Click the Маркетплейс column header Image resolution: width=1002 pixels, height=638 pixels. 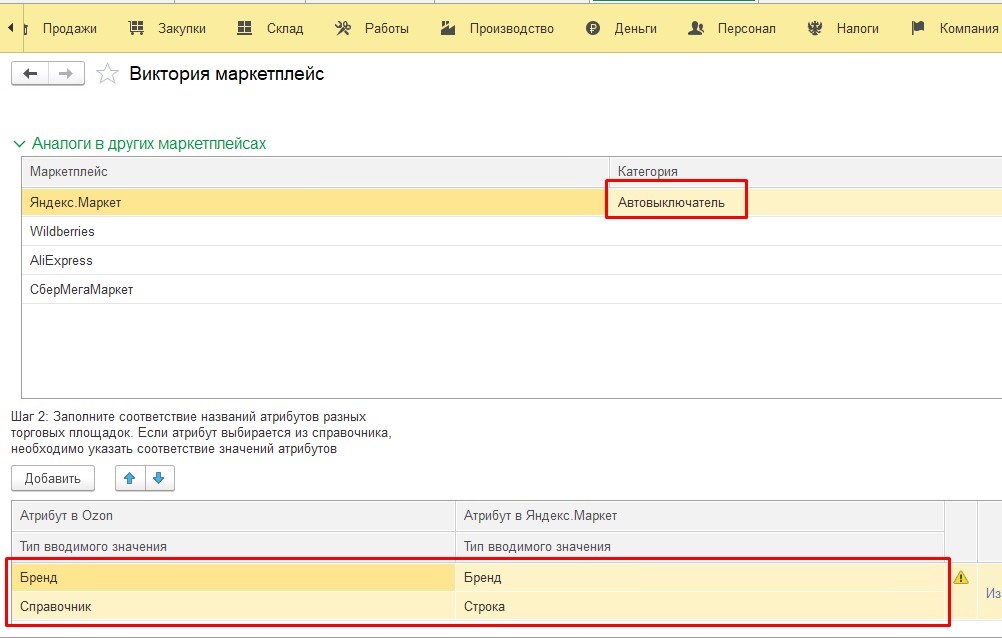click(316, 172)
